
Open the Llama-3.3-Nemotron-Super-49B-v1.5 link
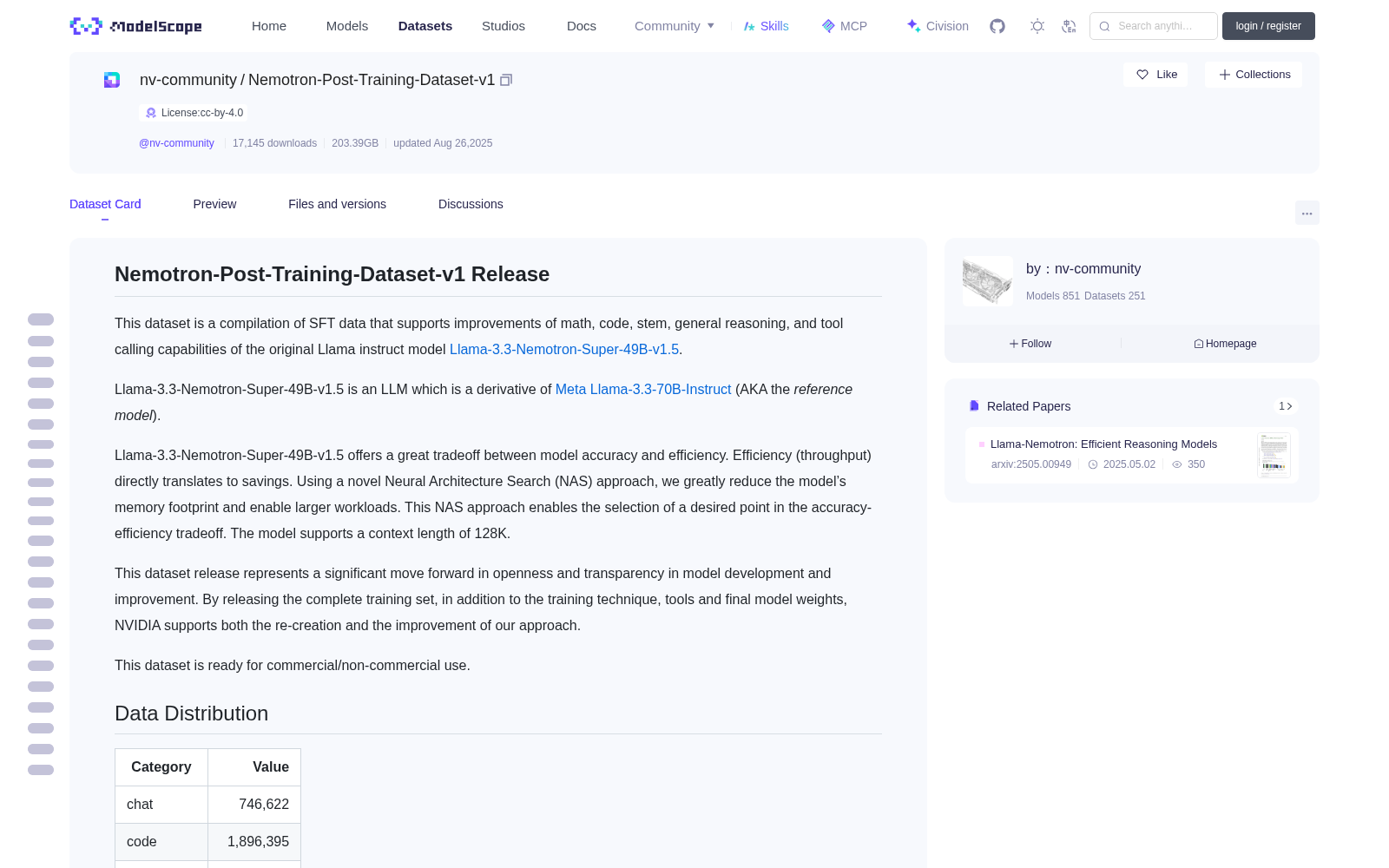pyautogui.click(x=564, y=349)
